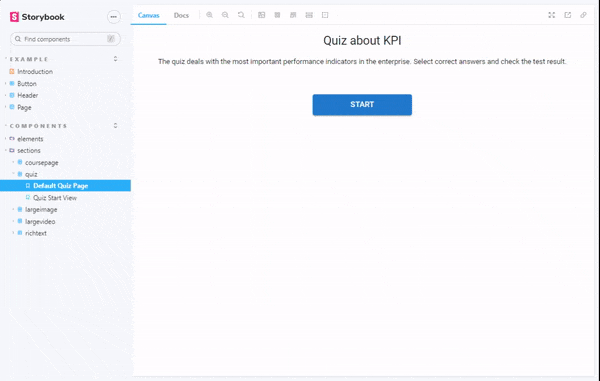The height and width of the screenshot is (381, 600).
Task: Change the preview background
Action: 261,15
